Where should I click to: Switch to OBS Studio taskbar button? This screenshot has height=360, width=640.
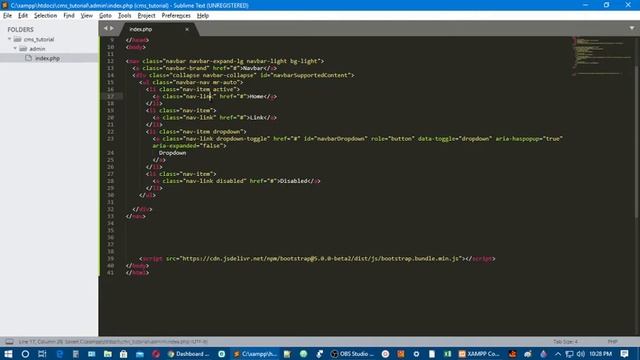[x=352, y=354]
